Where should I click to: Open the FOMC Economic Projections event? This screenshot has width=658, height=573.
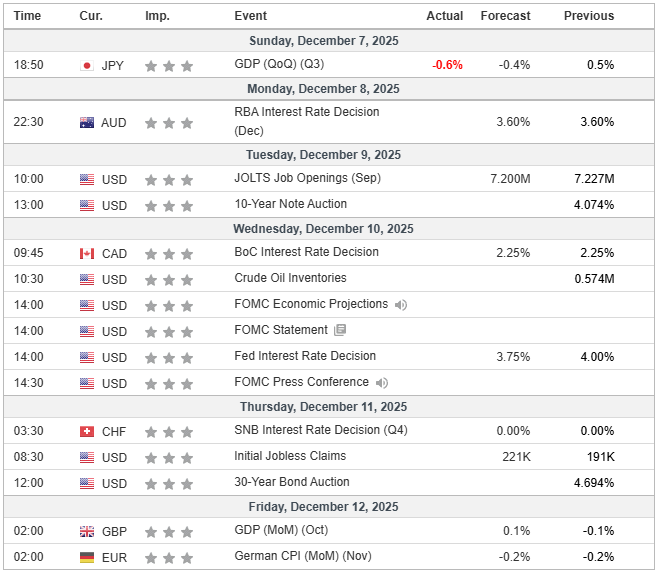point(311,304)
